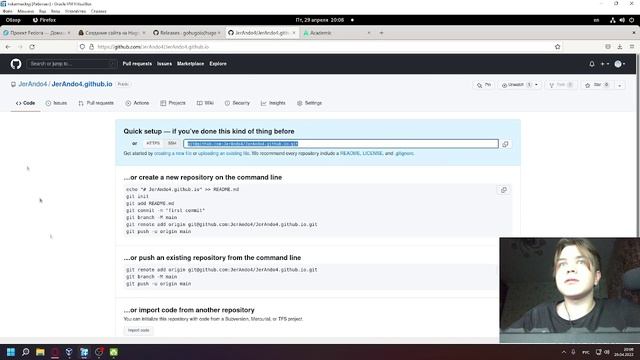Expand the Unwatch options arrow
The height and width of the screenshot is (360, 640).
537,85
